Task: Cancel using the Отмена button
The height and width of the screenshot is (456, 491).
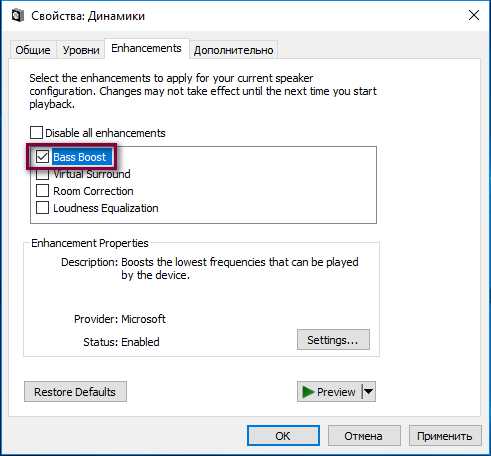Action: point(364,436)
